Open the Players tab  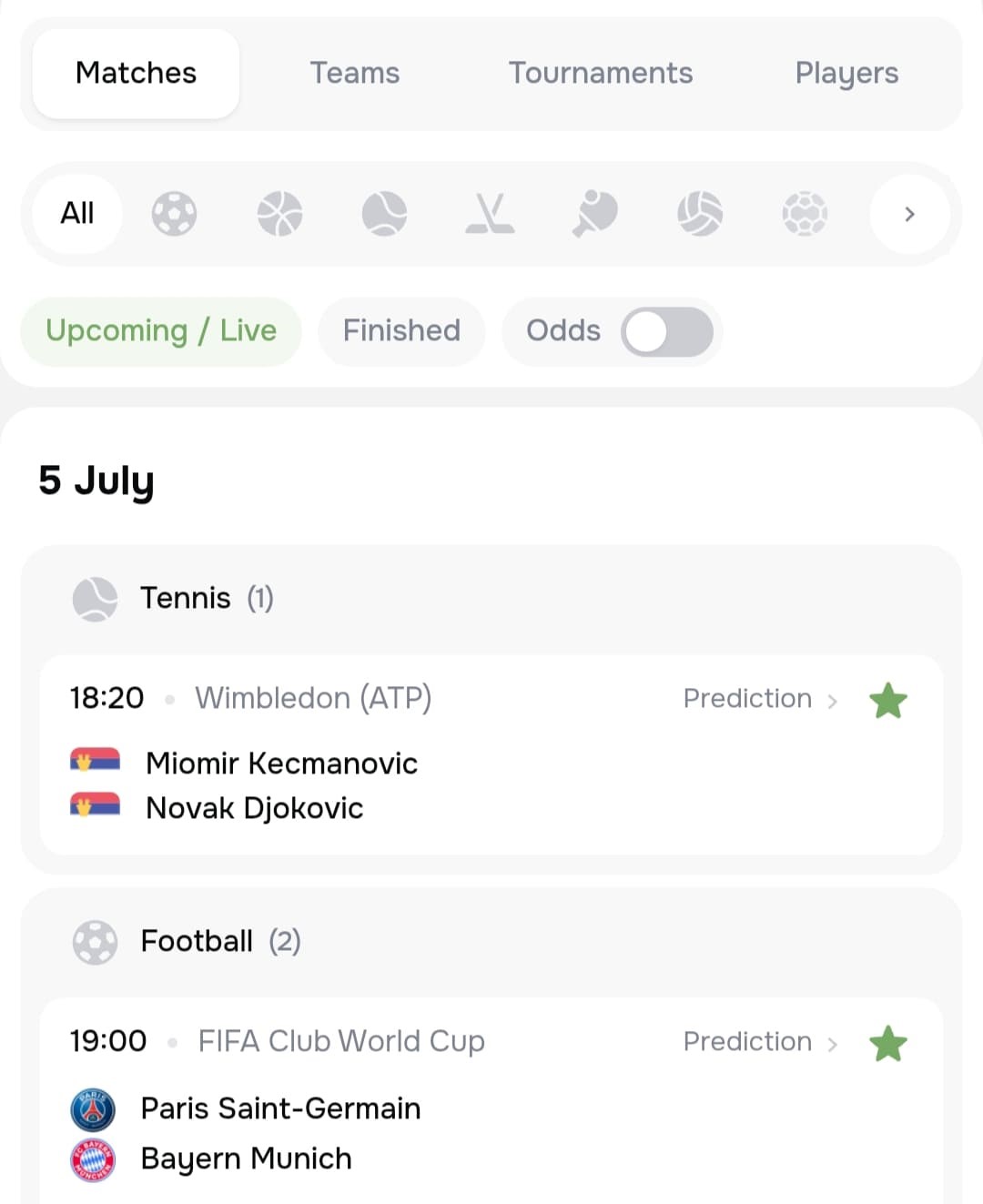846,74
